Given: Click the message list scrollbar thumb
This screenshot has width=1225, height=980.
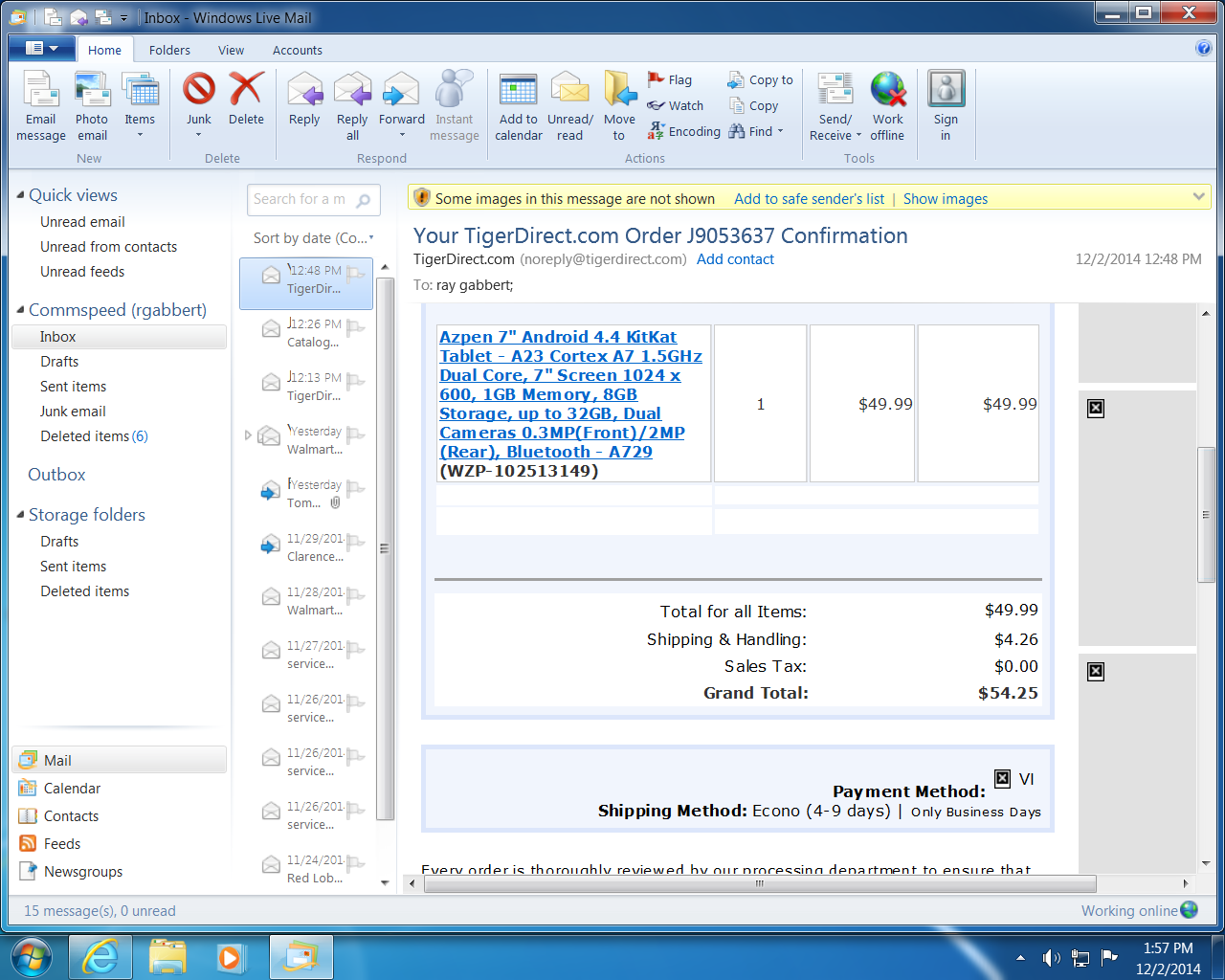Looking at the screenshot, I should pyautogui.click(x=385, y=548).
